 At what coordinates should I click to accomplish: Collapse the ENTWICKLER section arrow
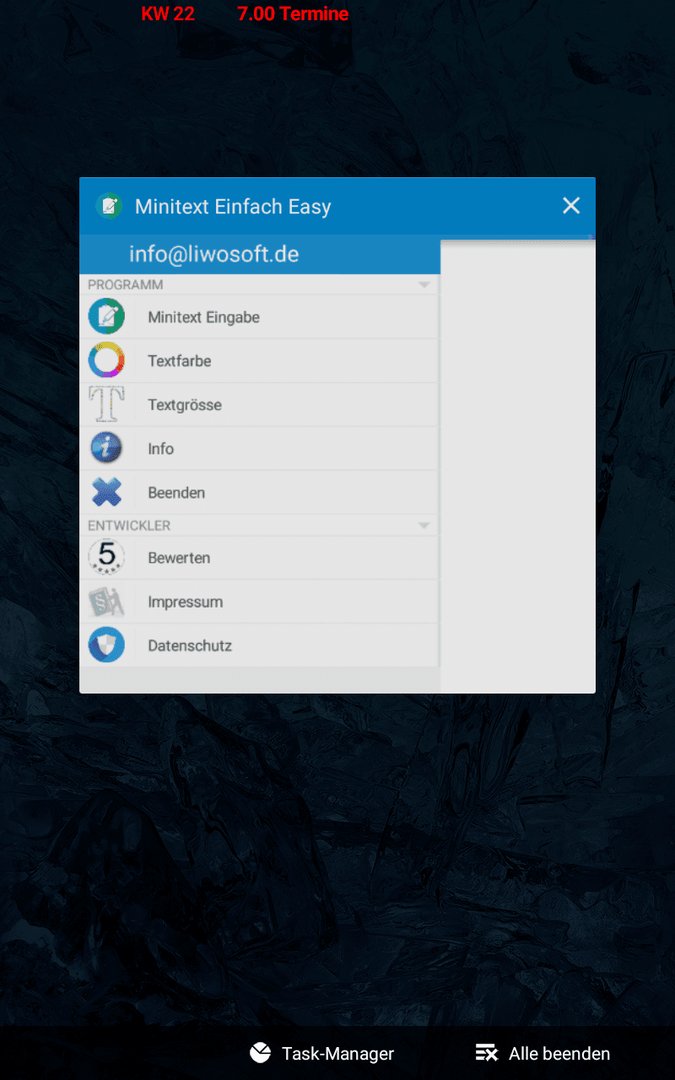pyautogui.click(x=424, y=525)
